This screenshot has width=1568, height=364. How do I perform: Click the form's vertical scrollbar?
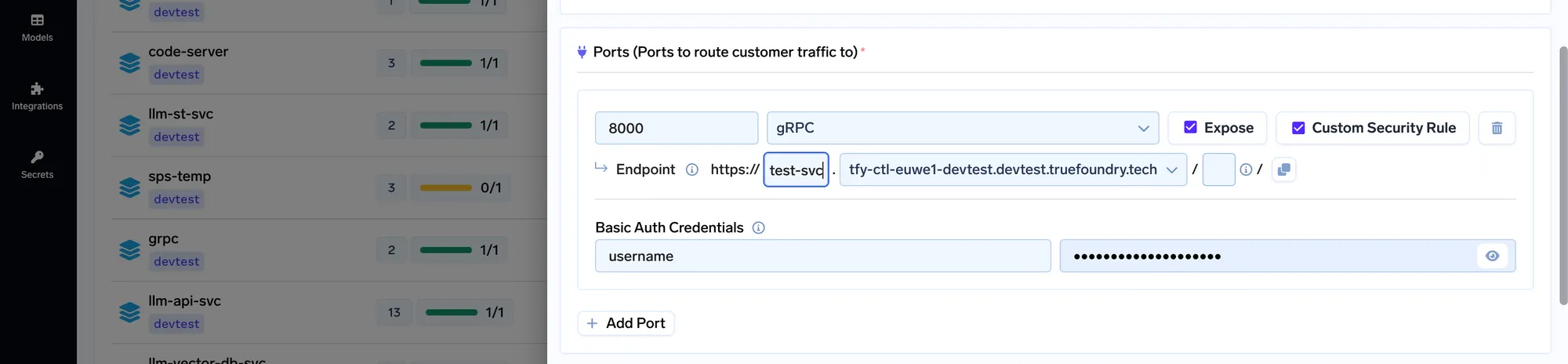pyautogui.click(x=1563, y=176)
